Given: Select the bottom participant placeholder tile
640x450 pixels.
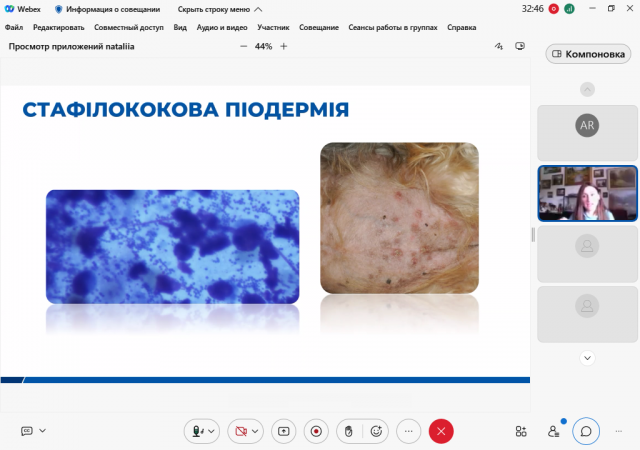Looking at the screenshot, I should pyautogui.click(x=587, y=314).
